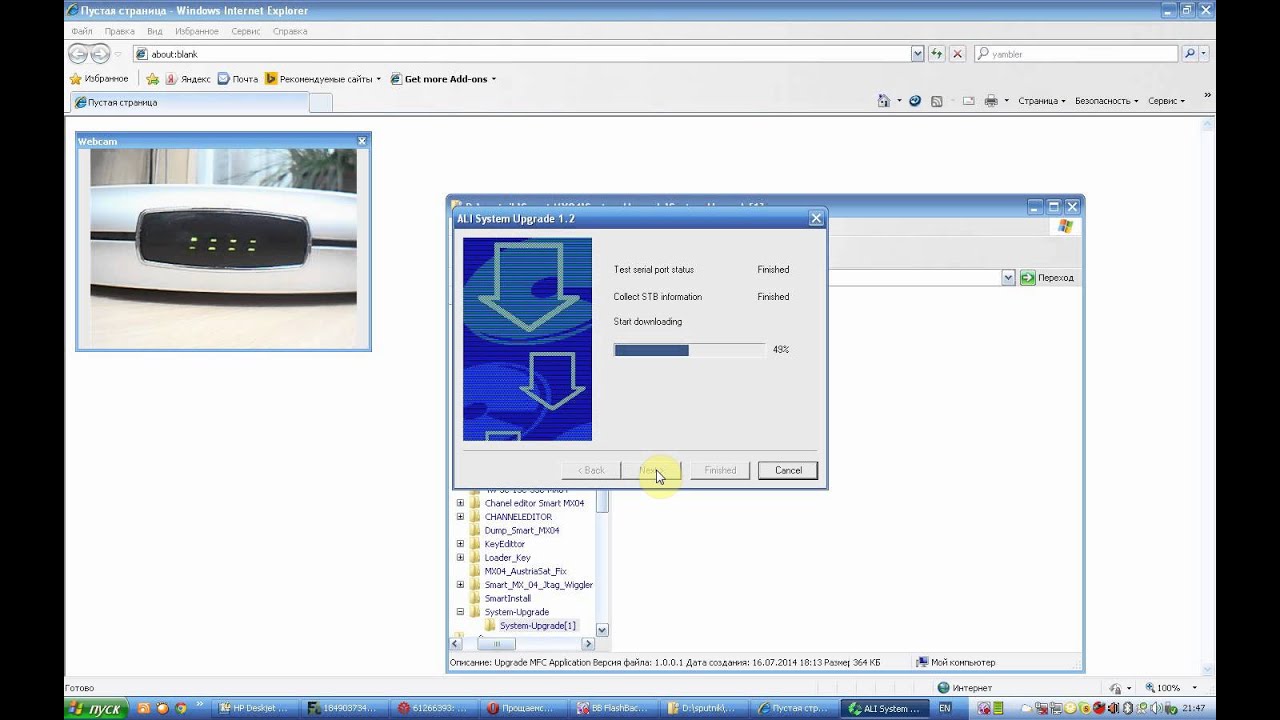Go back with the IE back arrow

tap(78, 54)
